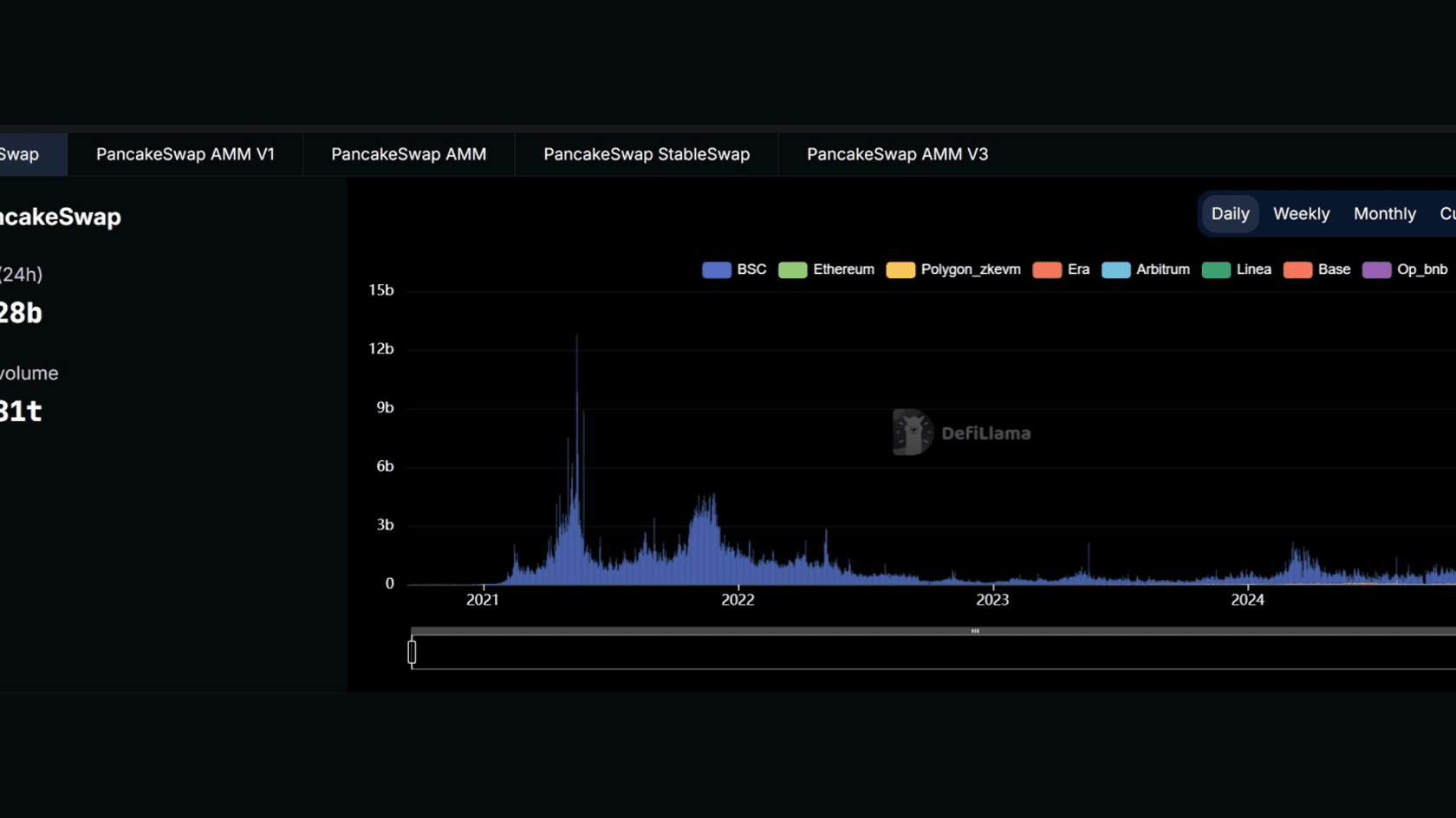Image resolution: width=1456 pixels, height=818 pixels.
Task: Click the left handle of the range slider
Action: [x=412, y=652]
